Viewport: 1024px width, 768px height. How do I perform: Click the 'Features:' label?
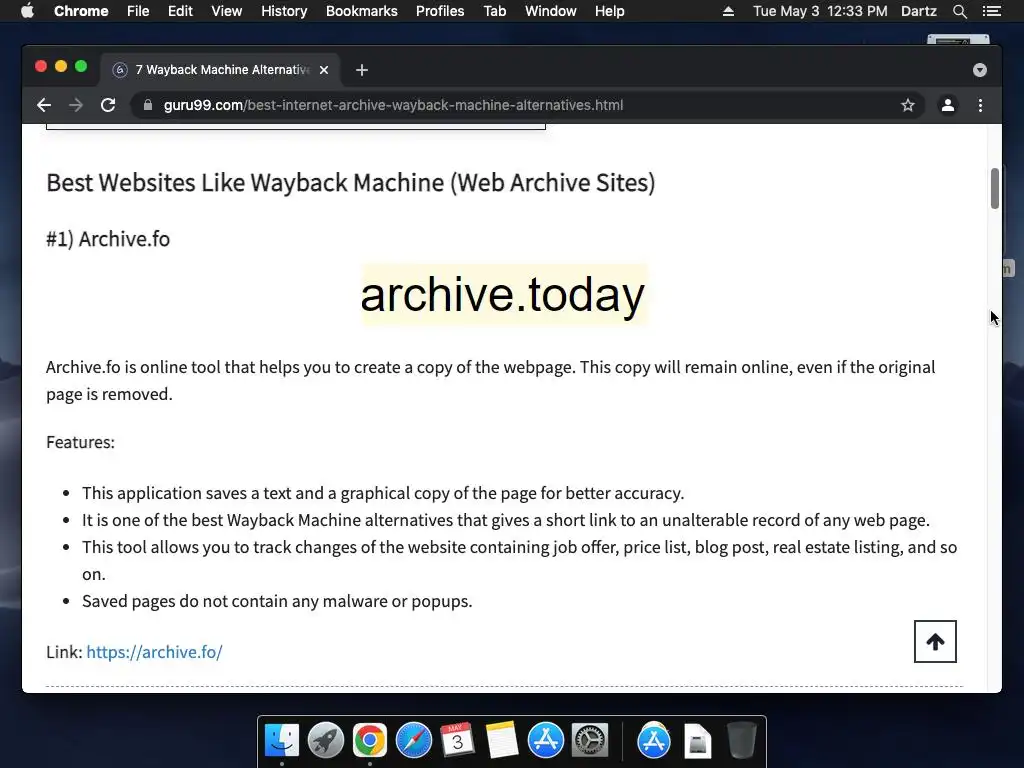click(x=80, y=442)
